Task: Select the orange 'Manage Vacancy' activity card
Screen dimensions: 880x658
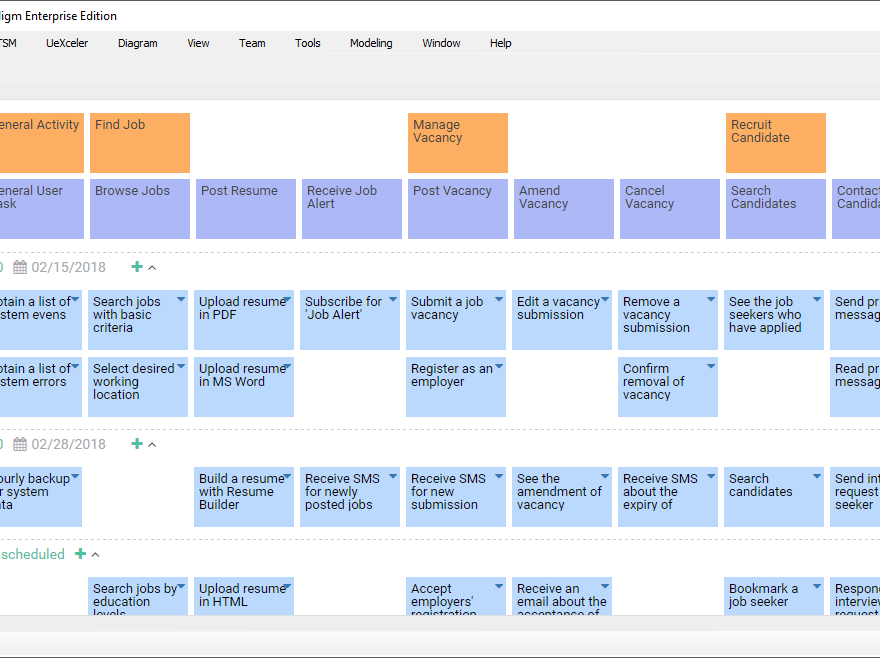Action: coord(458,143)
